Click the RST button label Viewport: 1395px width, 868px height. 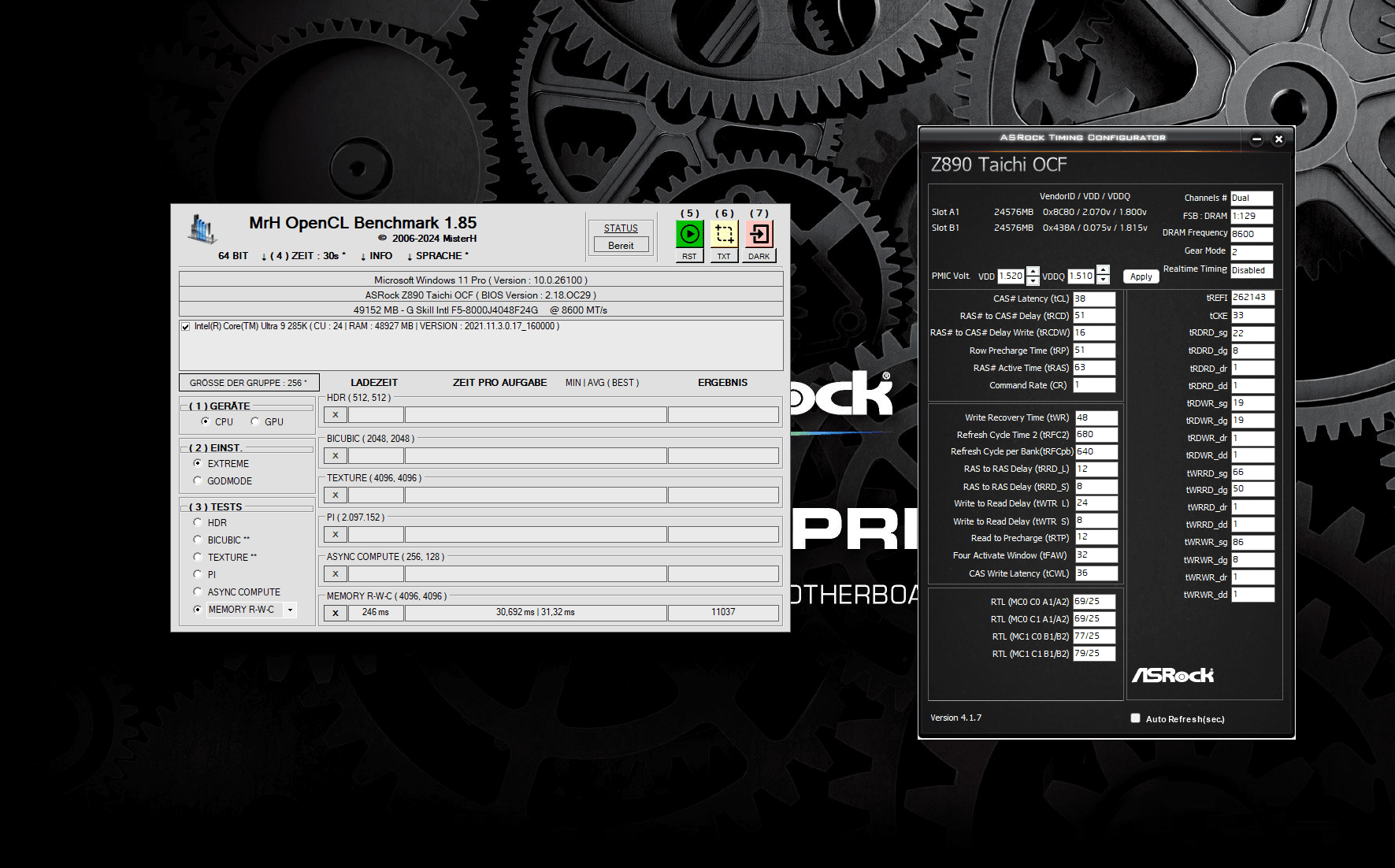tap(689, 256)
